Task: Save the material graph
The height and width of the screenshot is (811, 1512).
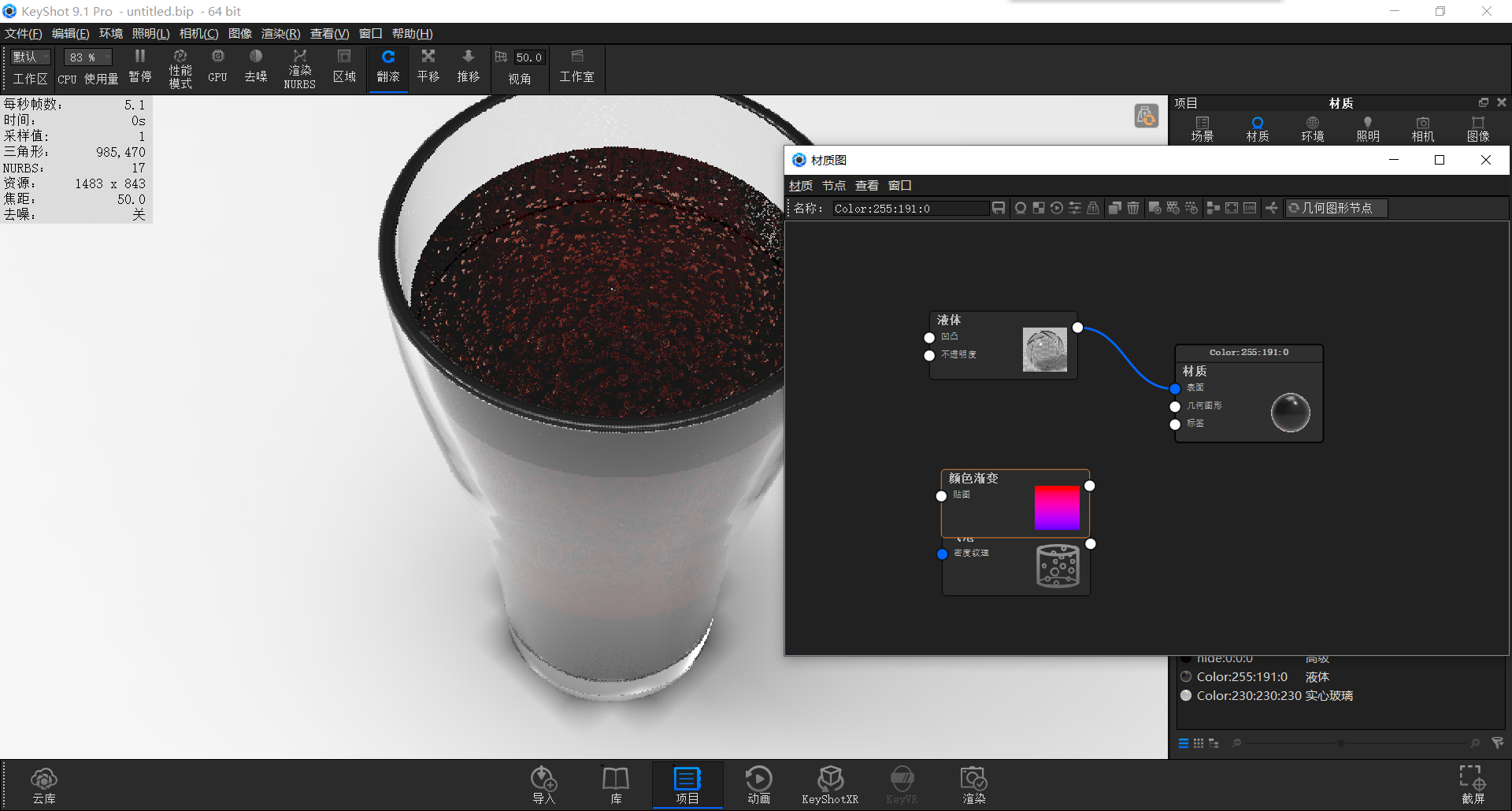Action: tap(999, 208)
